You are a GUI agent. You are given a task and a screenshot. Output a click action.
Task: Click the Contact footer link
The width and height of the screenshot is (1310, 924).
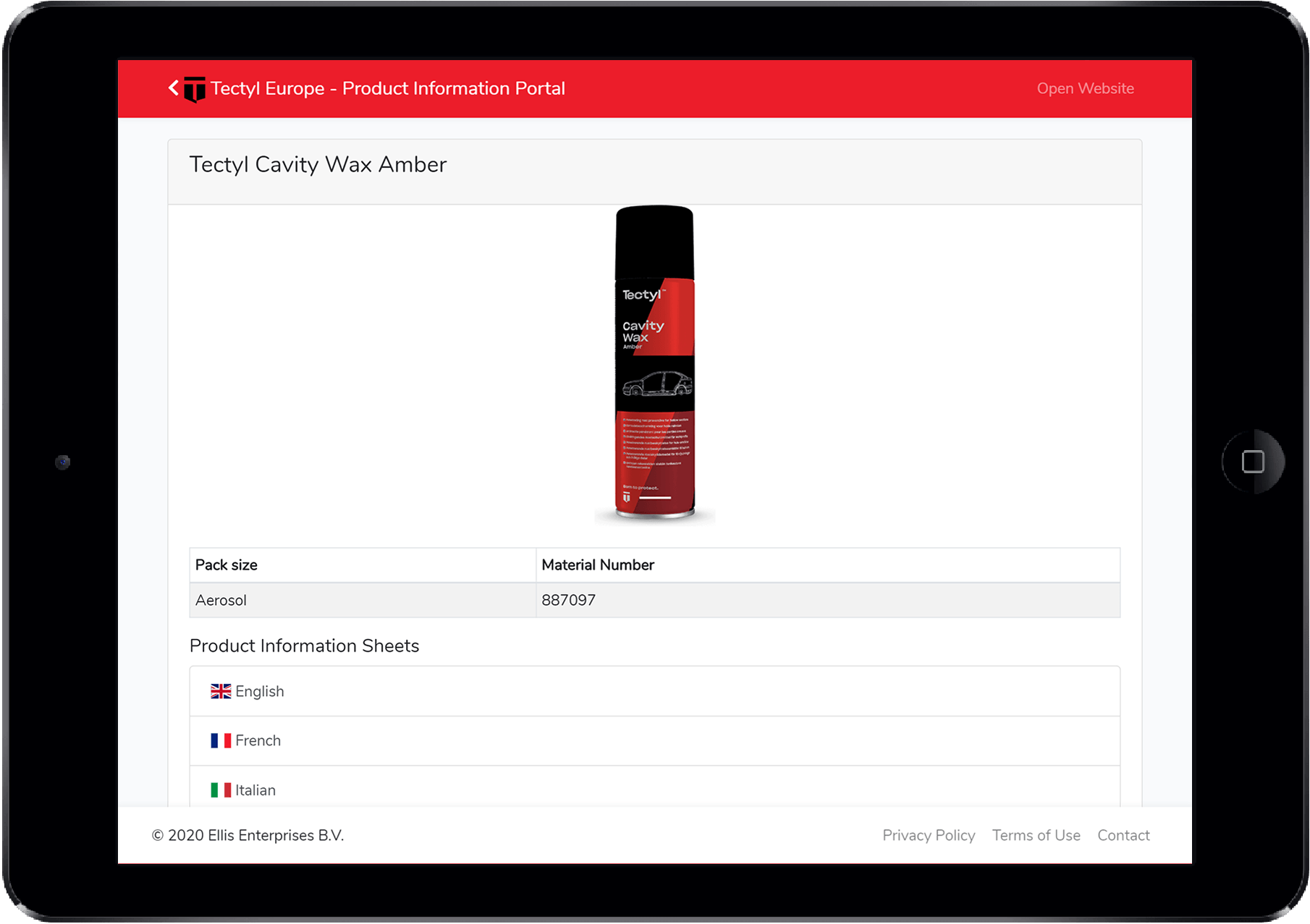click(x=1123, y=835)
